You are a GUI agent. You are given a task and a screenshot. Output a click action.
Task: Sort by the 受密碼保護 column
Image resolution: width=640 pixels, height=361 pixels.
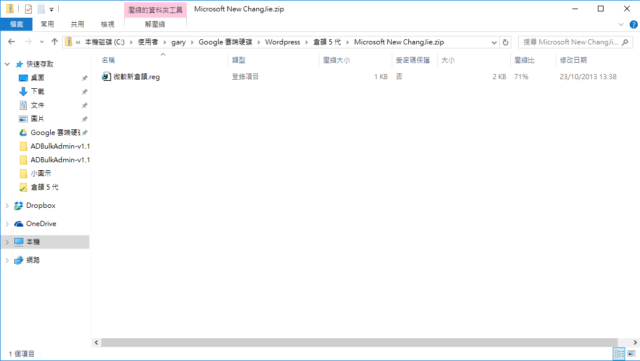coord(413,60)
